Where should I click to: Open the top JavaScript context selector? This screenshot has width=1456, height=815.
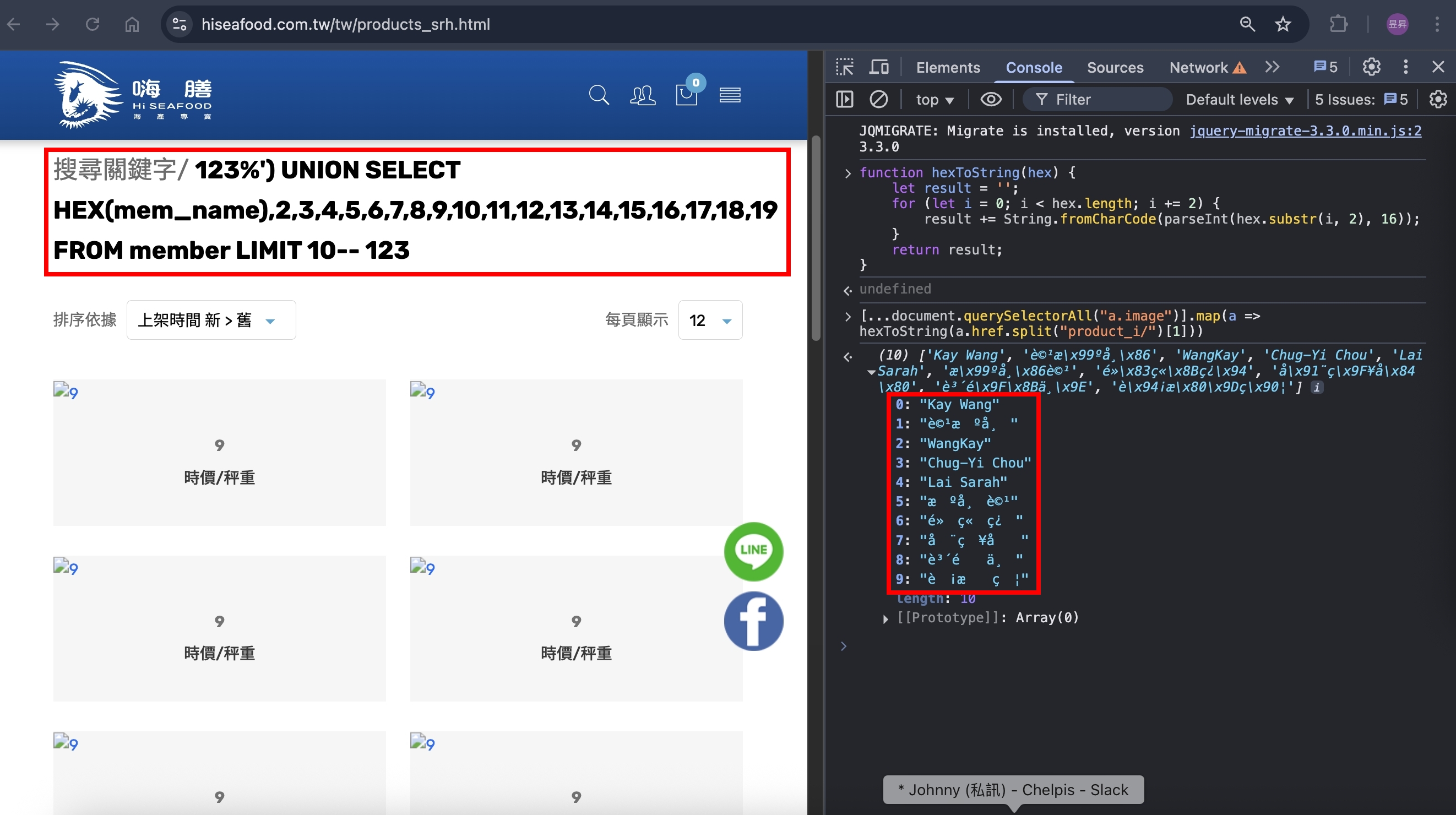click(x=935, y=100)
